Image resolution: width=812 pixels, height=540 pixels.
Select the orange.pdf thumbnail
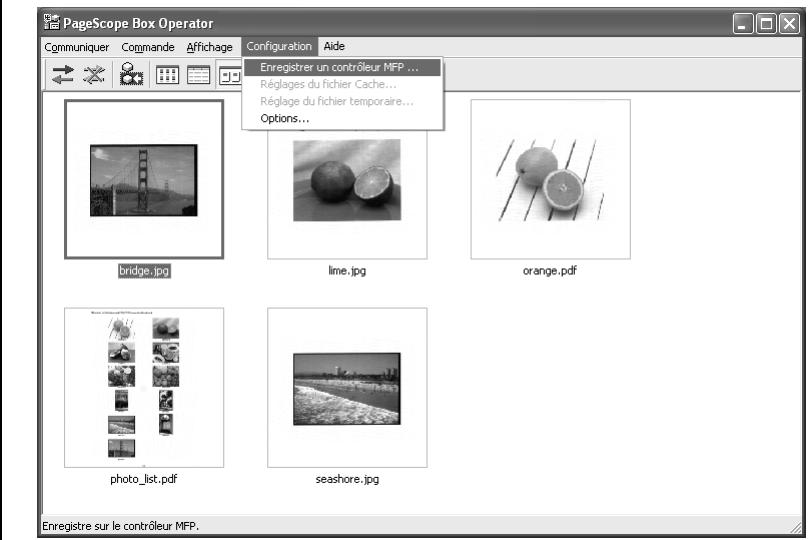pyautogui.click(x=550, y=179)
